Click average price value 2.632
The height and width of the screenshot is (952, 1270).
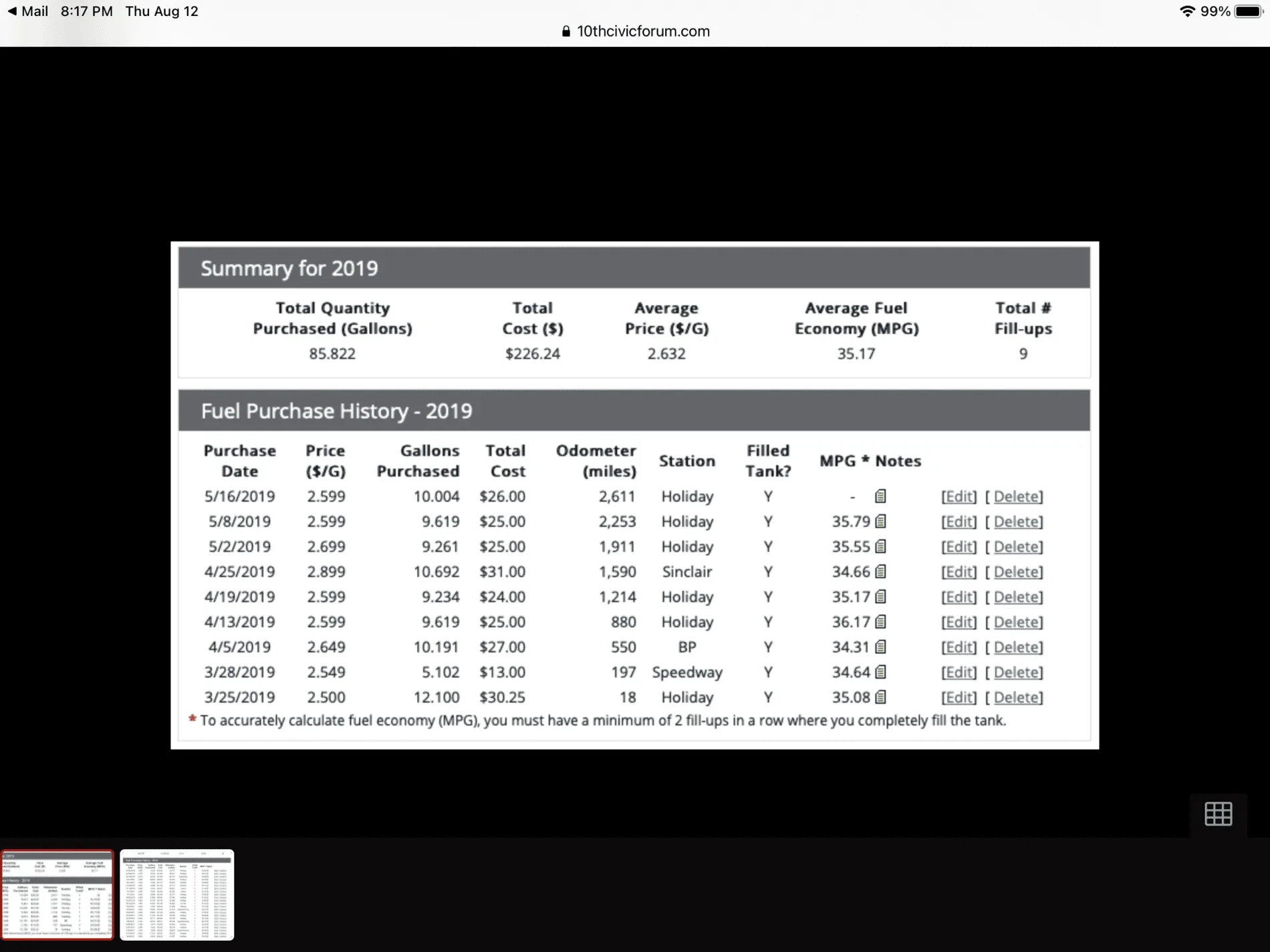coord(666,353)
